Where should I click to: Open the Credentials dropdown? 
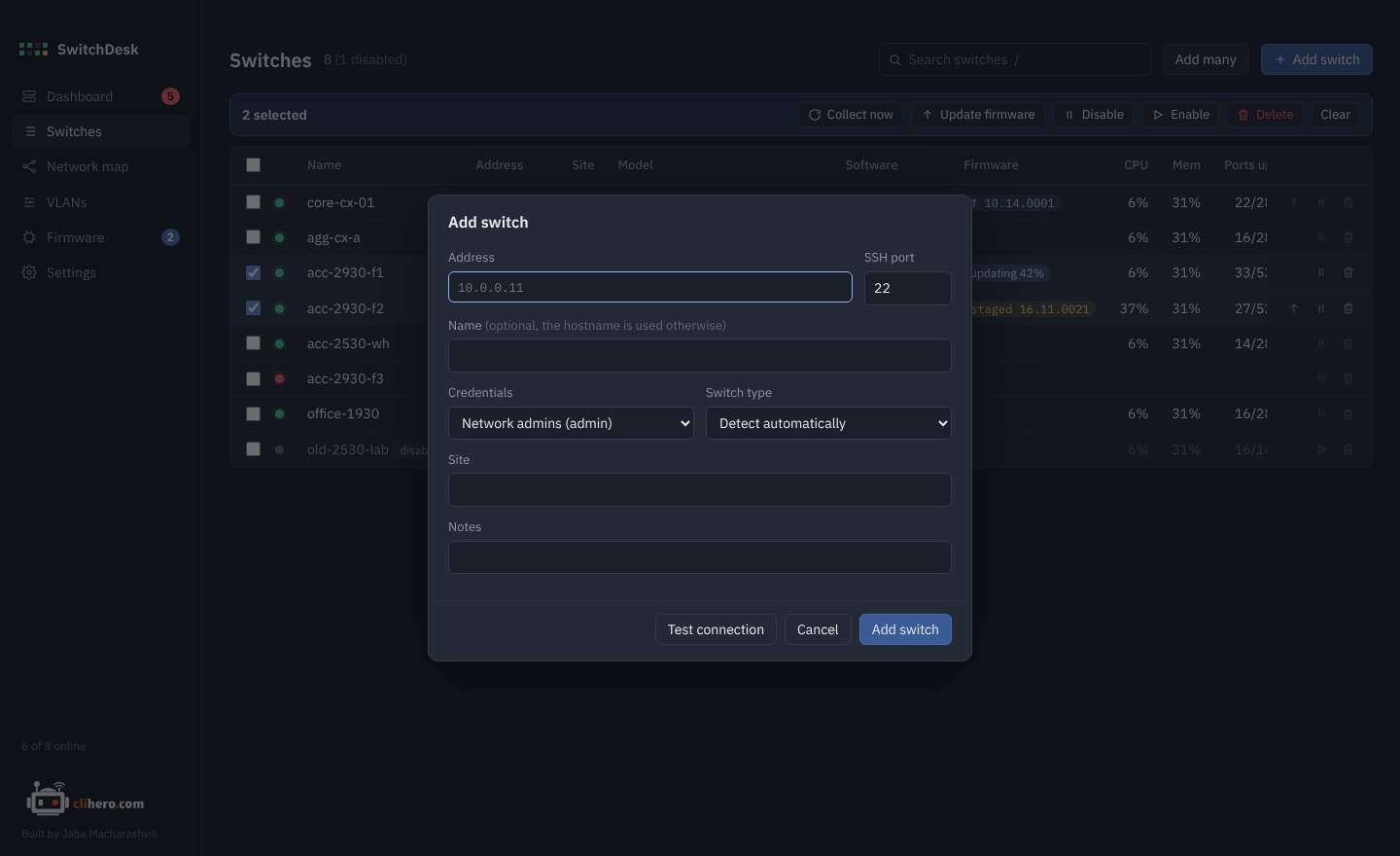(x=571, y=423)
